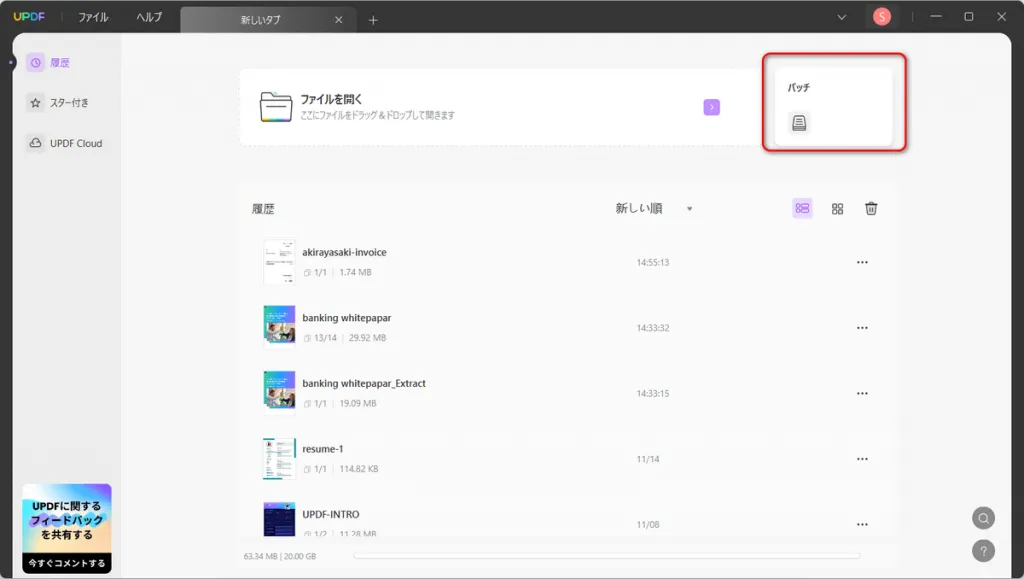1024x579 pixels.
Task: Open the ファイル menu
Action: [93, 17]
